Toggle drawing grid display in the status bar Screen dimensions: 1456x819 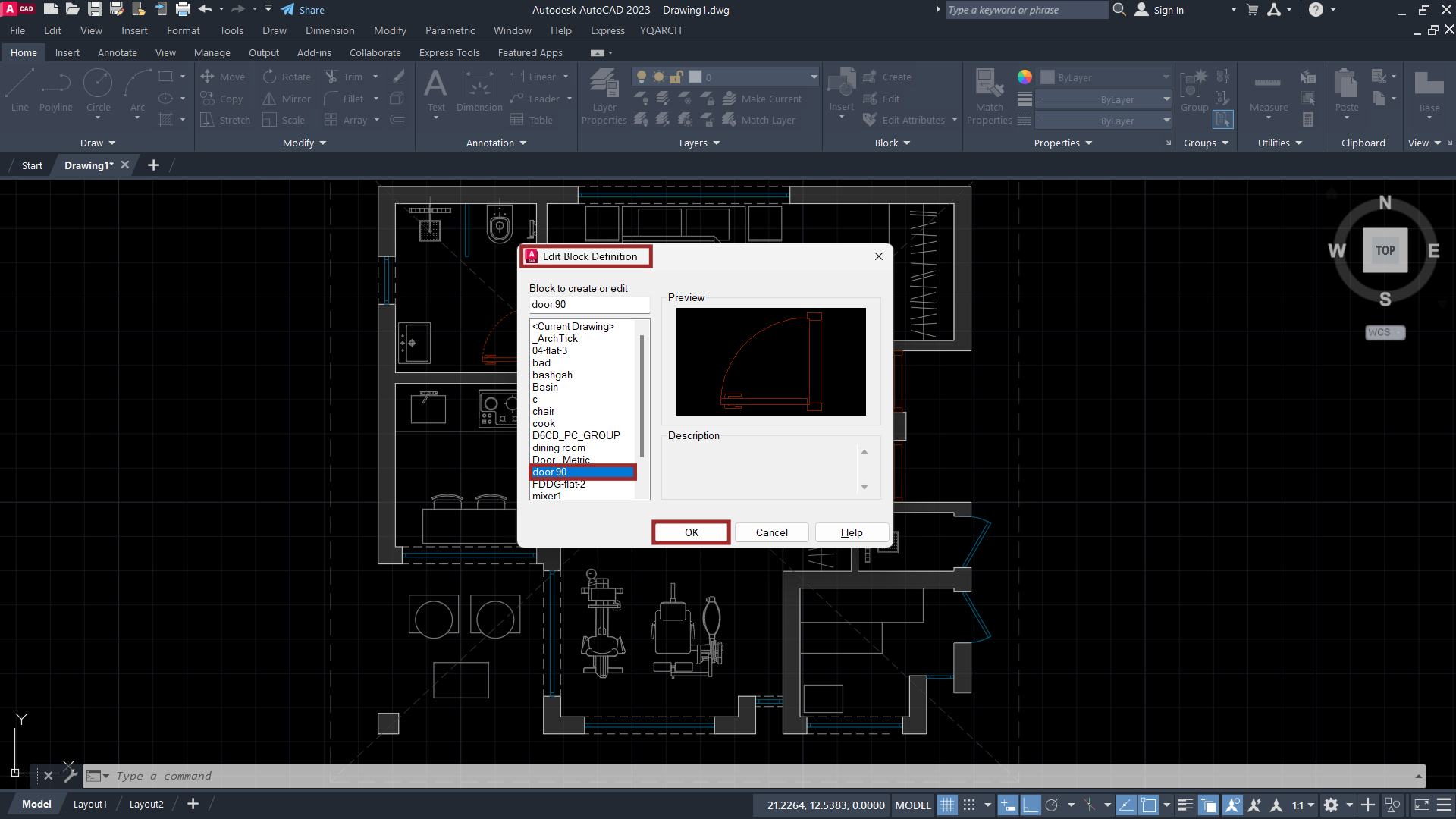coord(947,805)
